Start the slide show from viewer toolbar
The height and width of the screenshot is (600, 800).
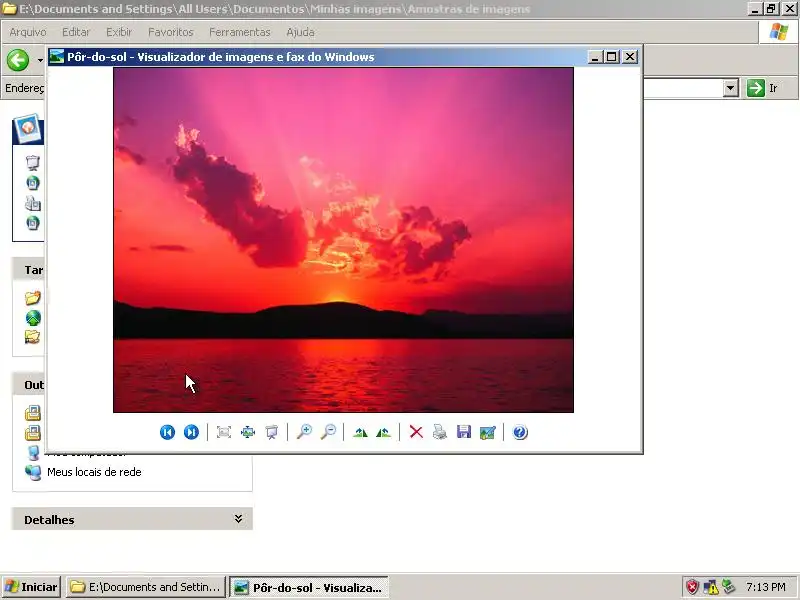pyautogui.click(x=272, y=432)
